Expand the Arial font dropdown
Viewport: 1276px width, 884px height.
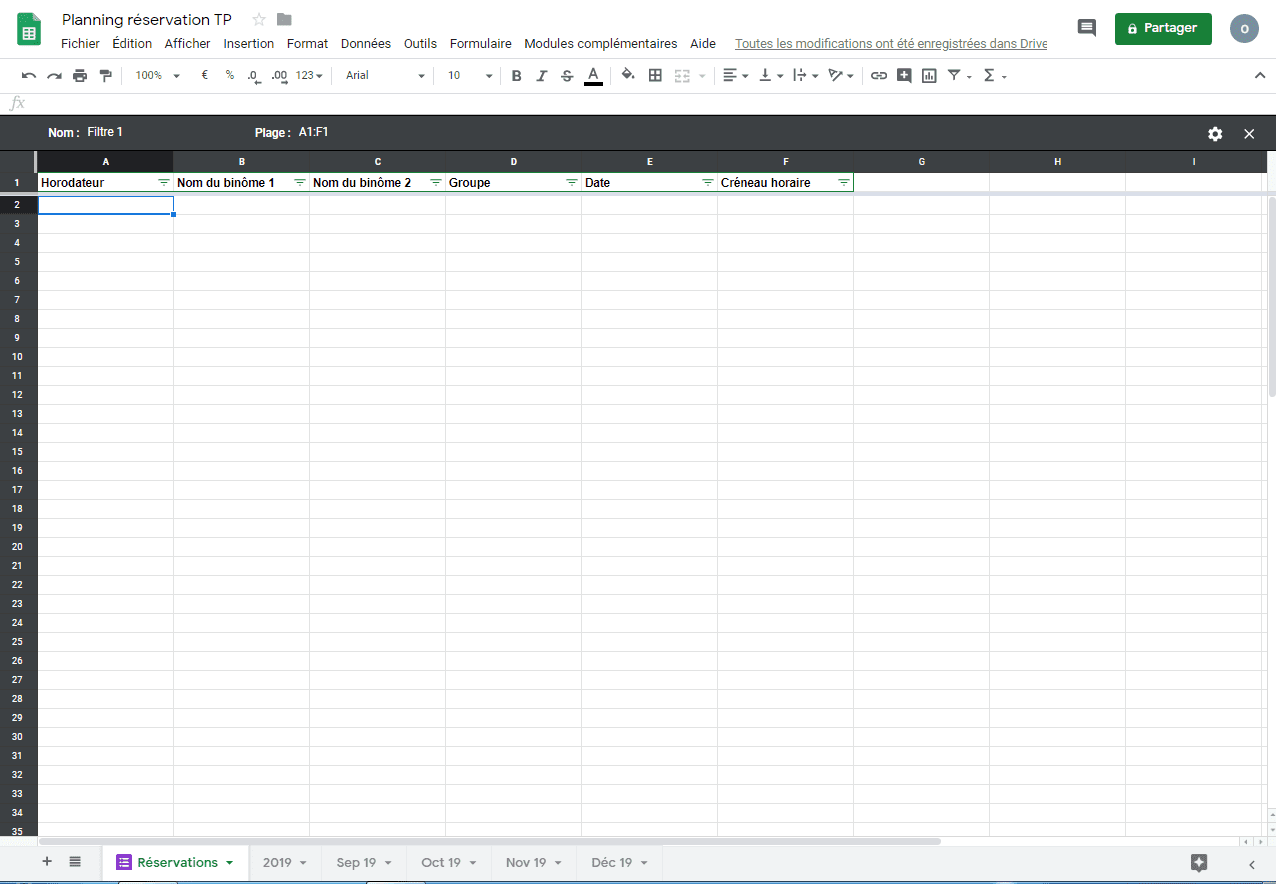pyautogui.click(x=385, y=76)
